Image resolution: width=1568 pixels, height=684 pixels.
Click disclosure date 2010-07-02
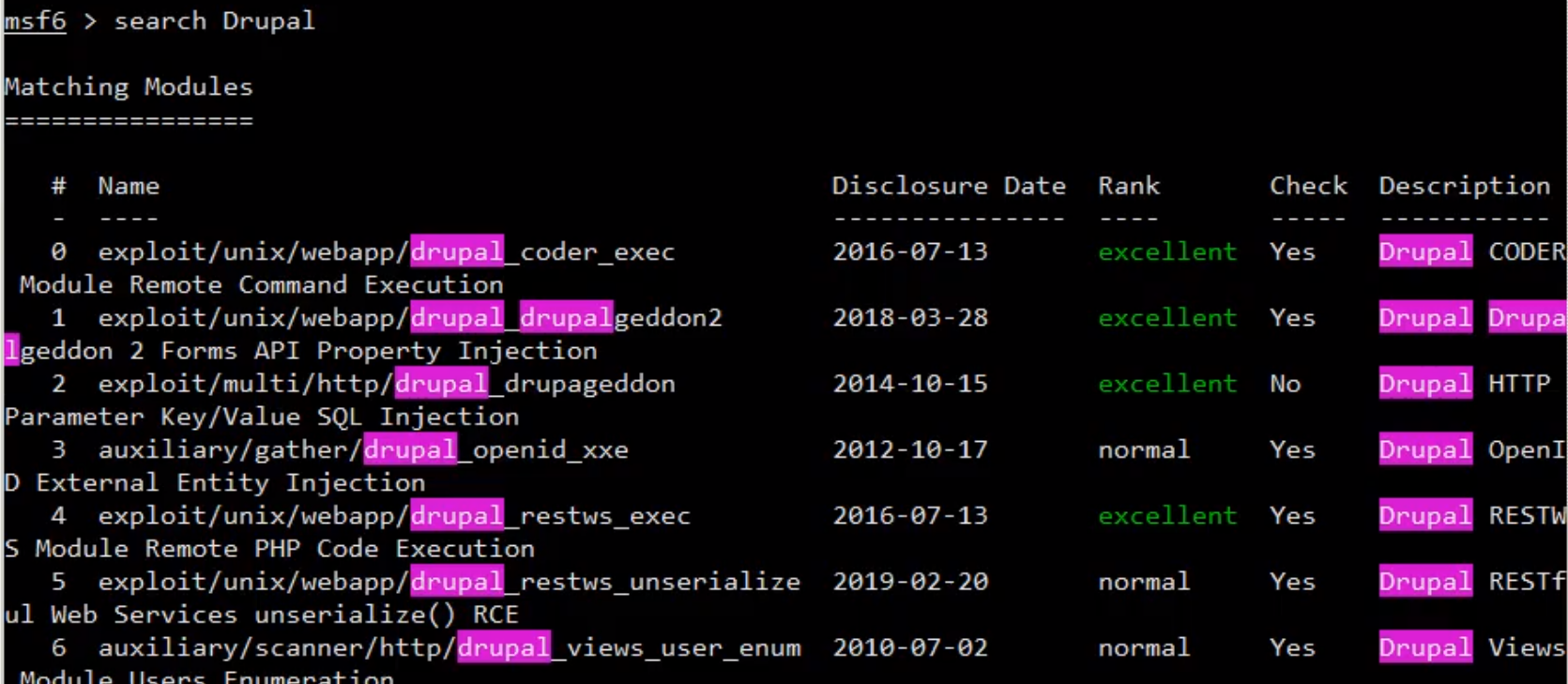[910, 647]
